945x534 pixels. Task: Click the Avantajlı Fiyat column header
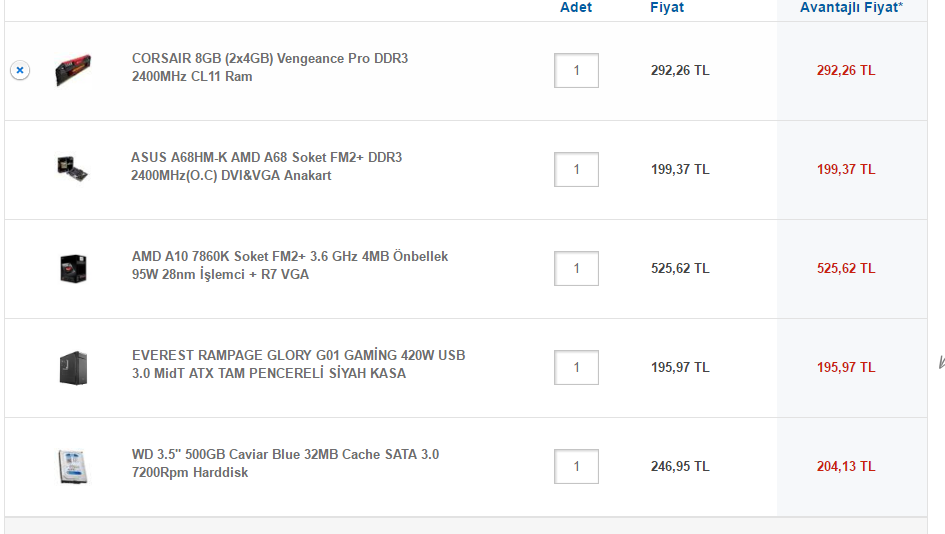point(852,8)
